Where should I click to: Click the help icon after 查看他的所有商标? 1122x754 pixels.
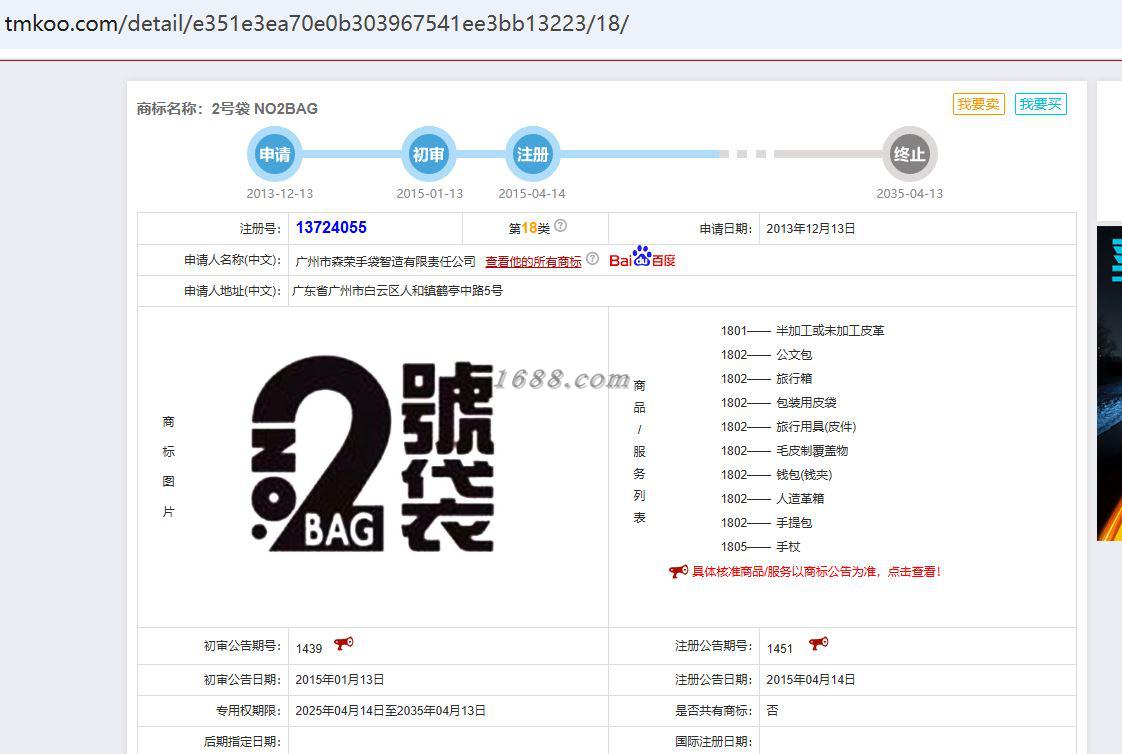(x=592, y=258)
